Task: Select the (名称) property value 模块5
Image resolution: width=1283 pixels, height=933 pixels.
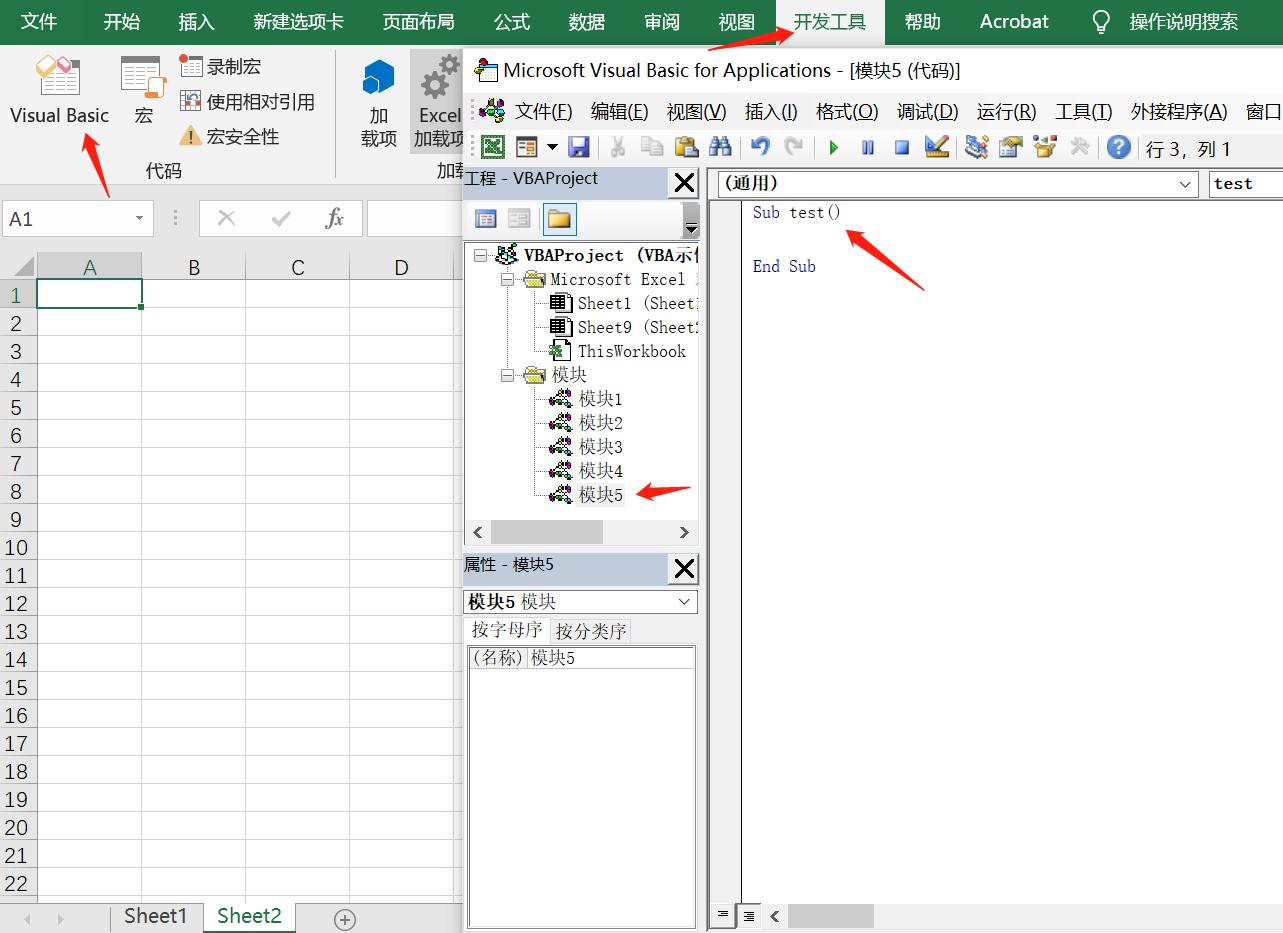Action: click(x=610, y=658)
